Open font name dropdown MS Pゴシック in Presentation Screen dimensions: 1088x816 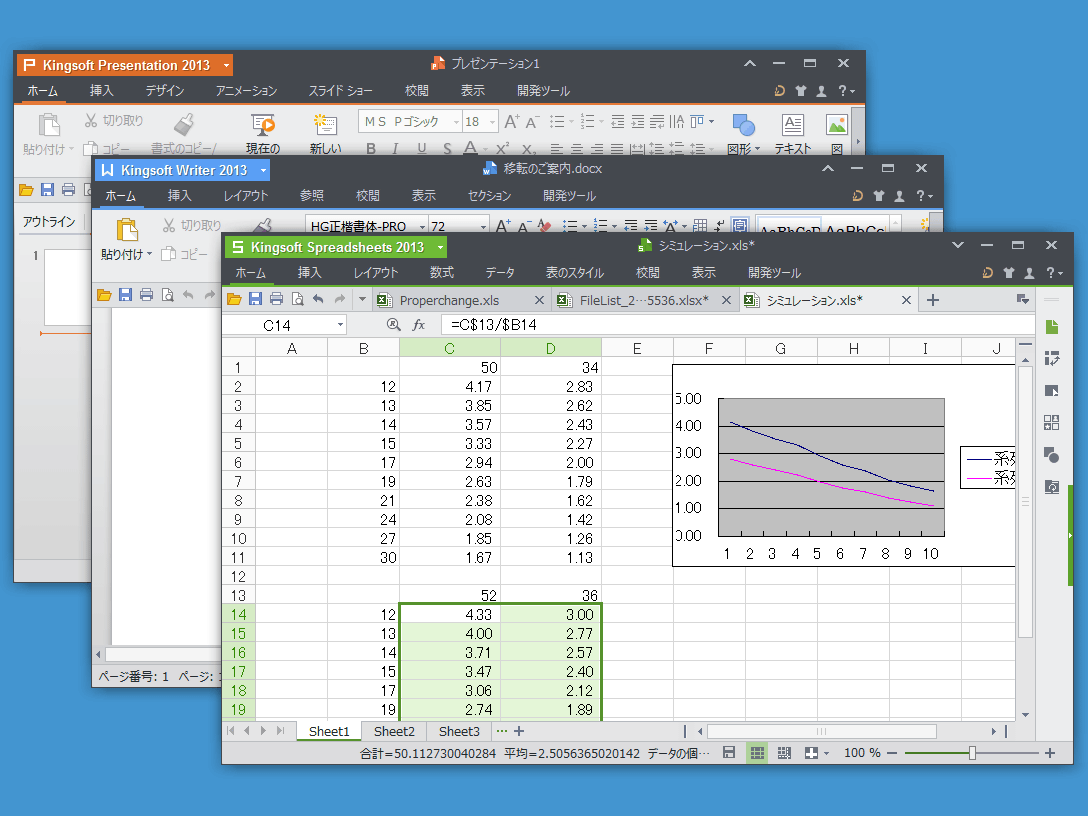[x=456, y=122]
